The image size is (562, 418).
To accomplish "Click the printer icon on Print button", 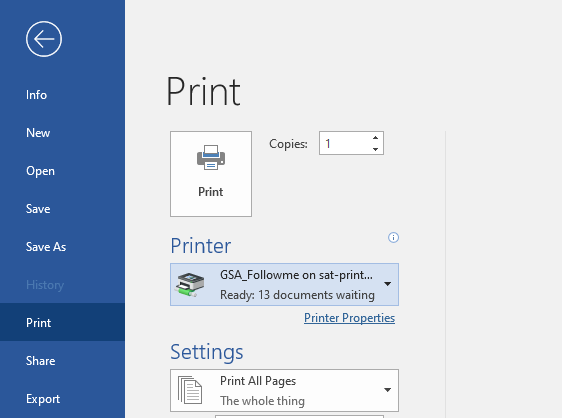I will point(211,157).
